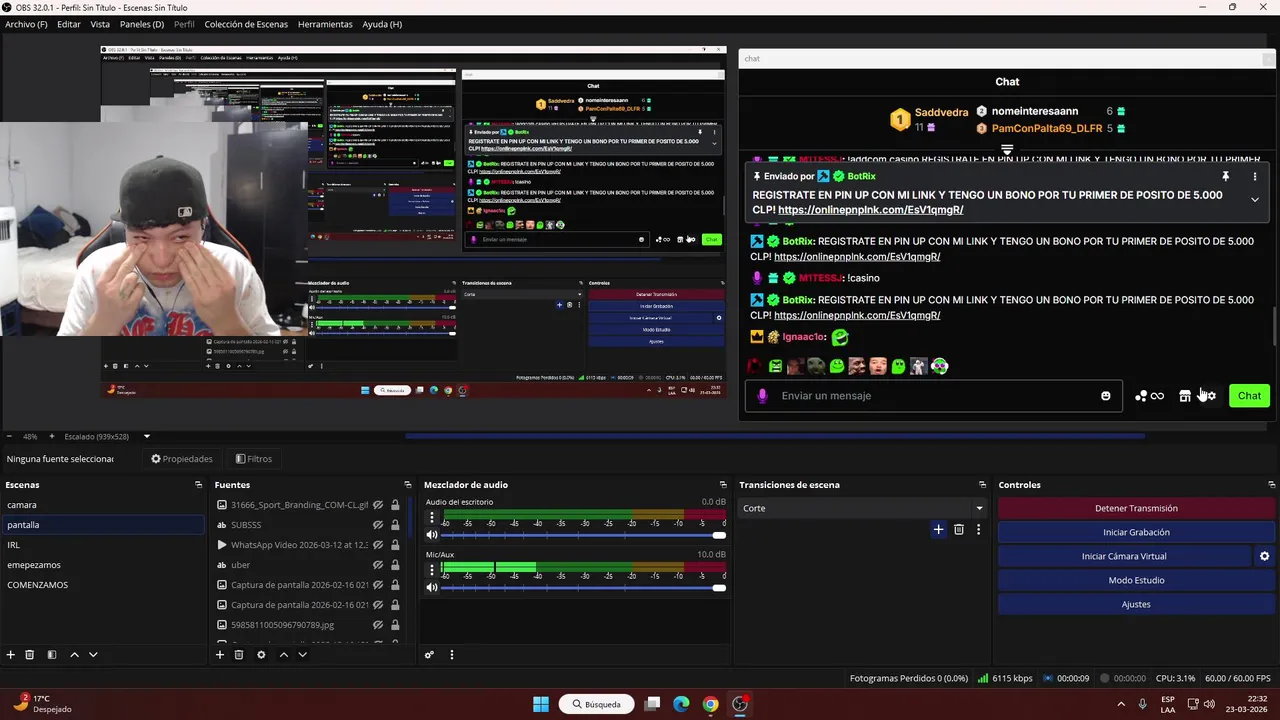Enable Modo Estudio
The width and height of the screenshot is (1280, 720).
(x=1136, y=580)
